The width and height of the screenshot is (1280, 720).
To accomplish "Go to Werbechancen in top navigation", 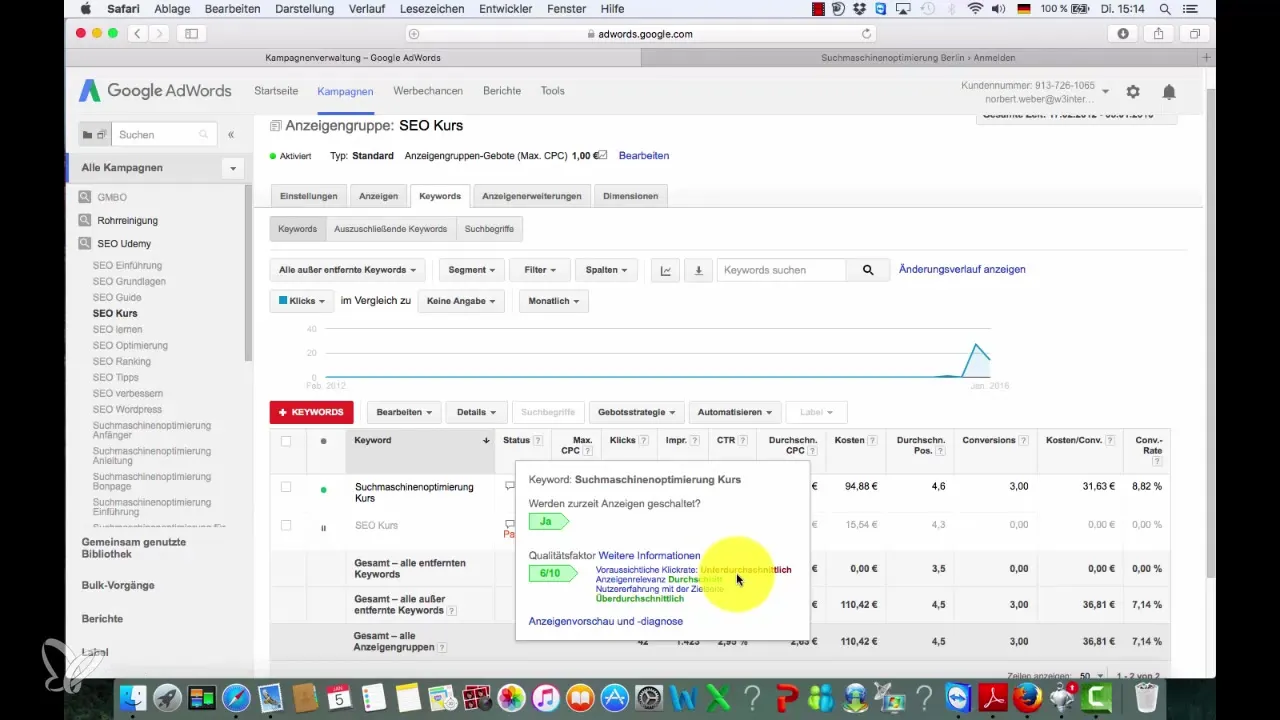I will (428, 91).
